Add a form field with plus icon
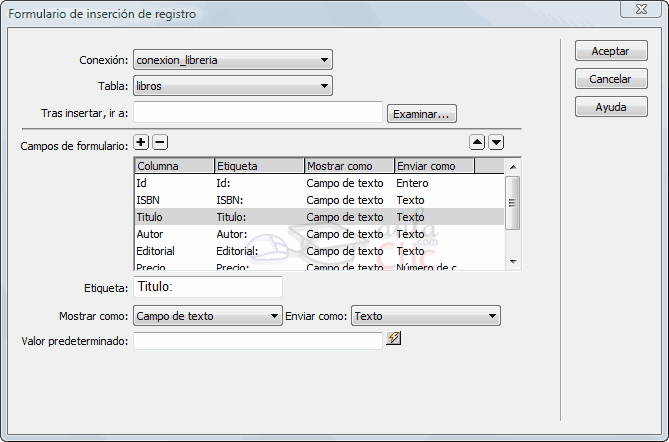The image size is (669, 442). click(x=141, y=142)
